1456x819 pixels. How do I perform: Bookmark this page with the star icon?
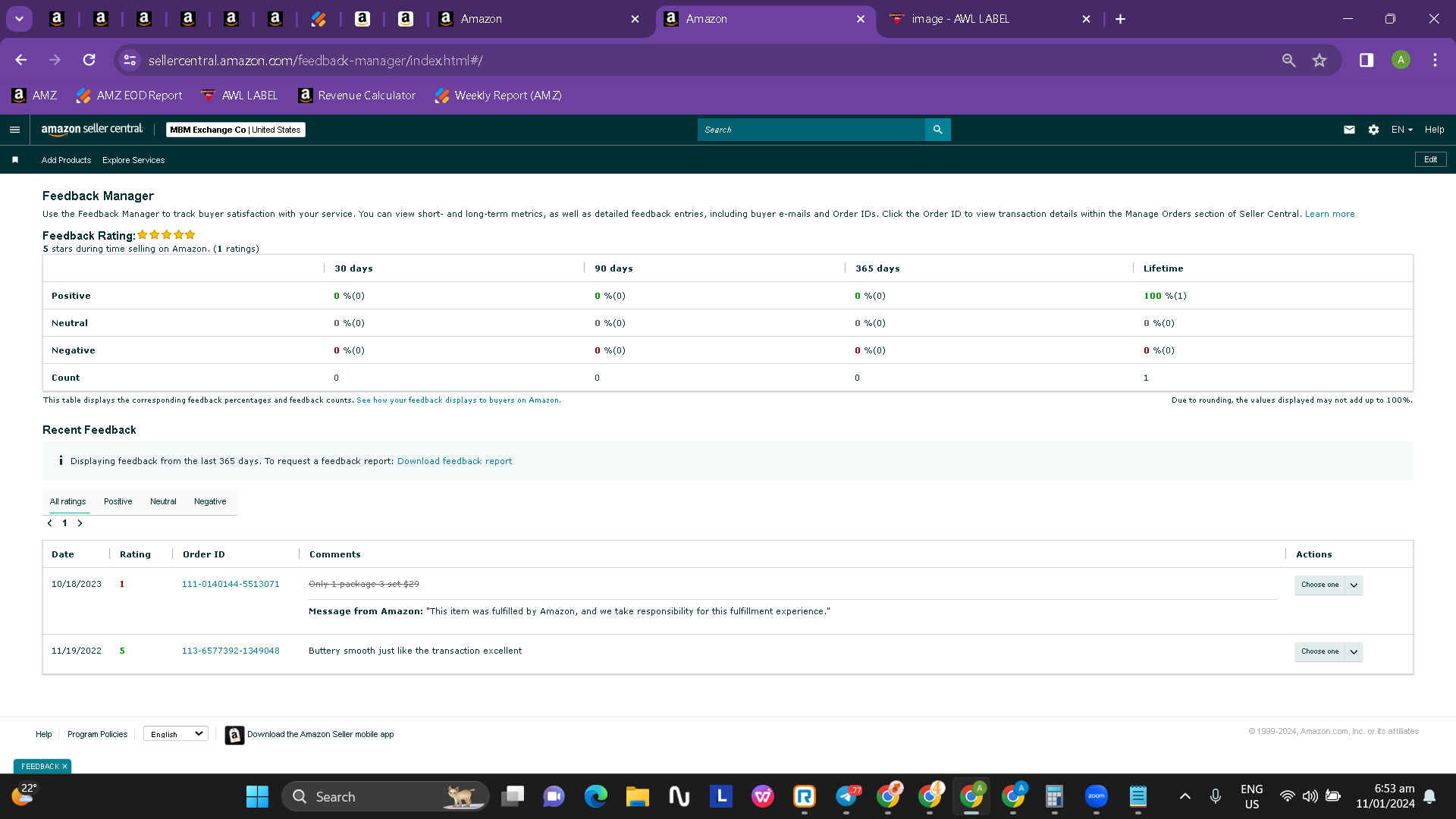point(1319,60)
